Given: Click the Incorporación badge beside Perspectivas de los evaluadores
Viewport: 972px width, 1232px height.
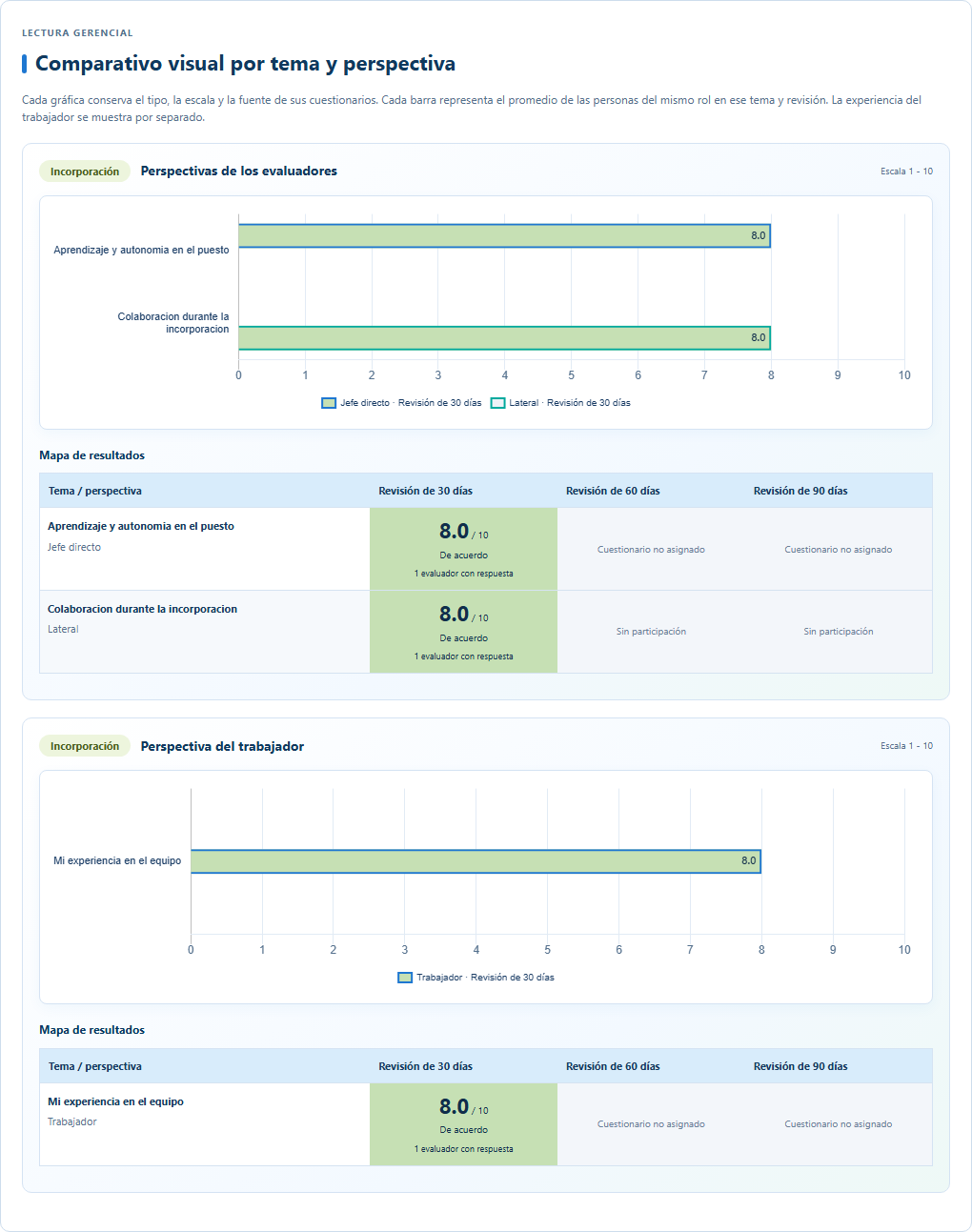Looking at the screenshot, I should point(85,172).
